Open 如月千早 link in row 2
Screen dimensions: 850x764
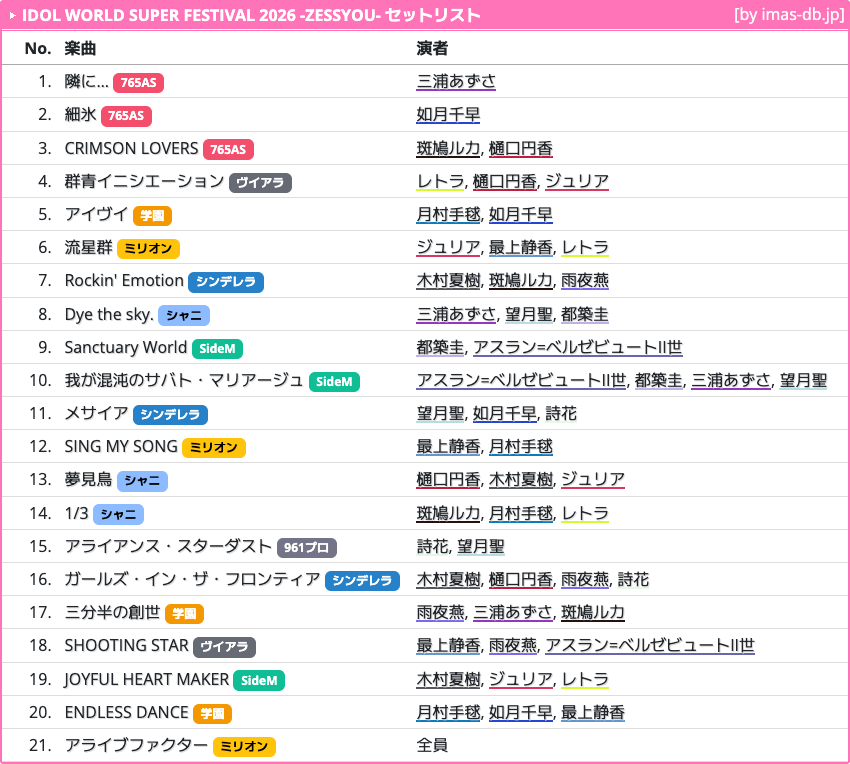[x=448, y=114]
